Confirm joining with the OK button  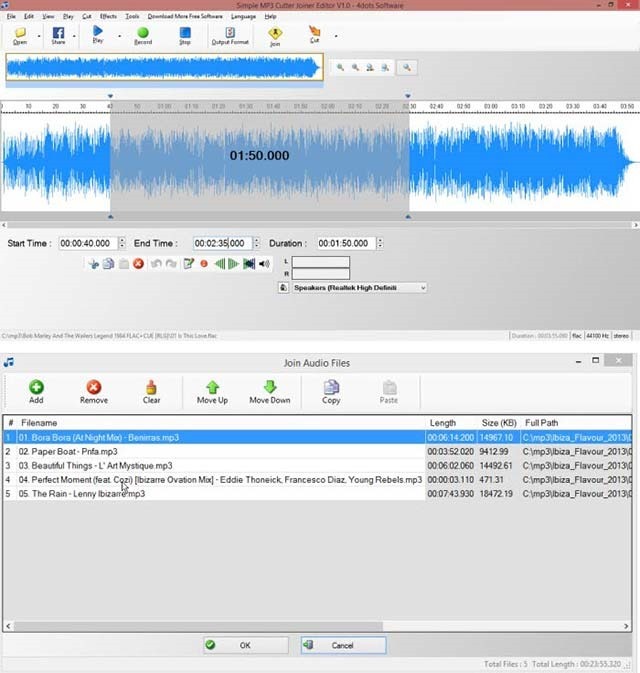pyautogui.click(x=246, y=645)
